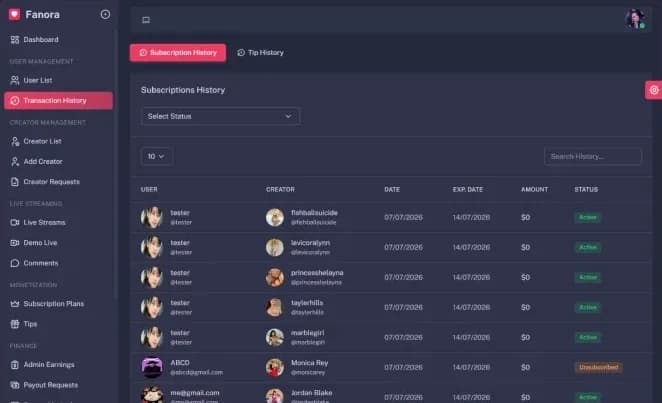Click the marblegirl creator avatar
Image resolution: width=662 pixels, height=403 pixels.
tap(275, 337)
